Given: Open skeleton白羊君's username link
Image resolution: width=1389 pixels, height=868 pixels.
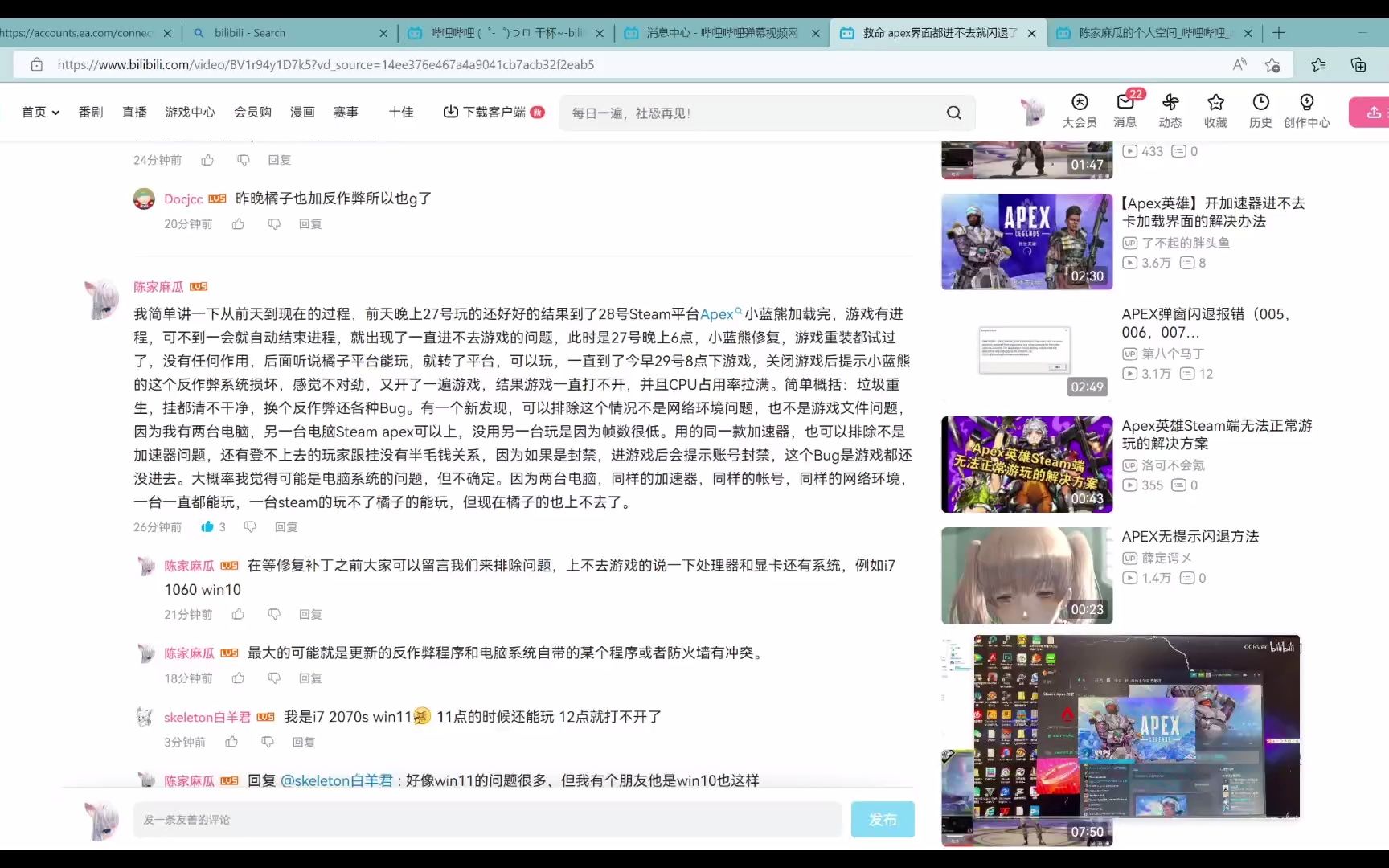Looking at the screenshot, I should (207, 717).
